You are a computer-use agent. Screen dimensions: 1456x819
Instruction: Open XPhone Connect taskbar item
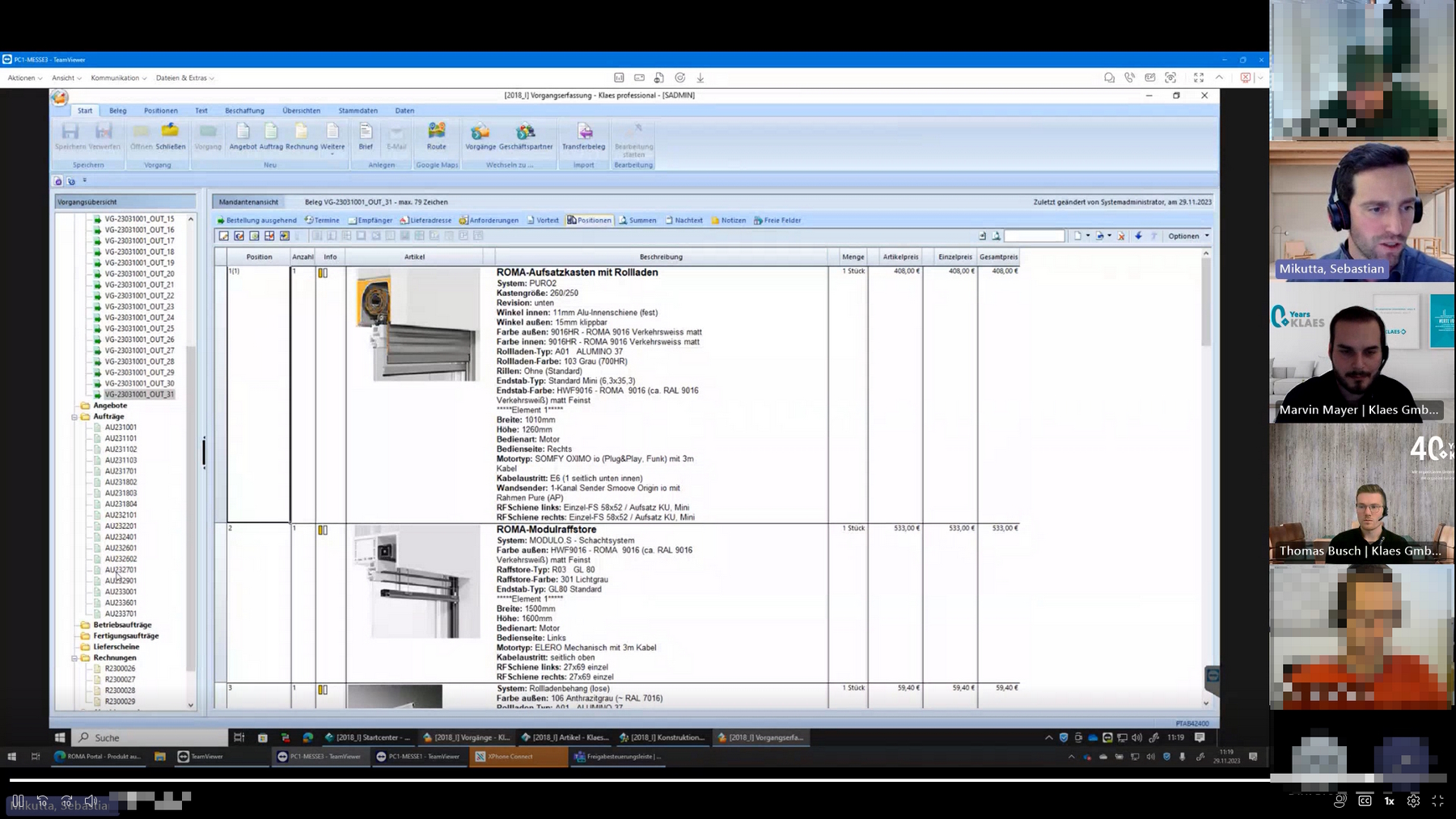[519, 757]
